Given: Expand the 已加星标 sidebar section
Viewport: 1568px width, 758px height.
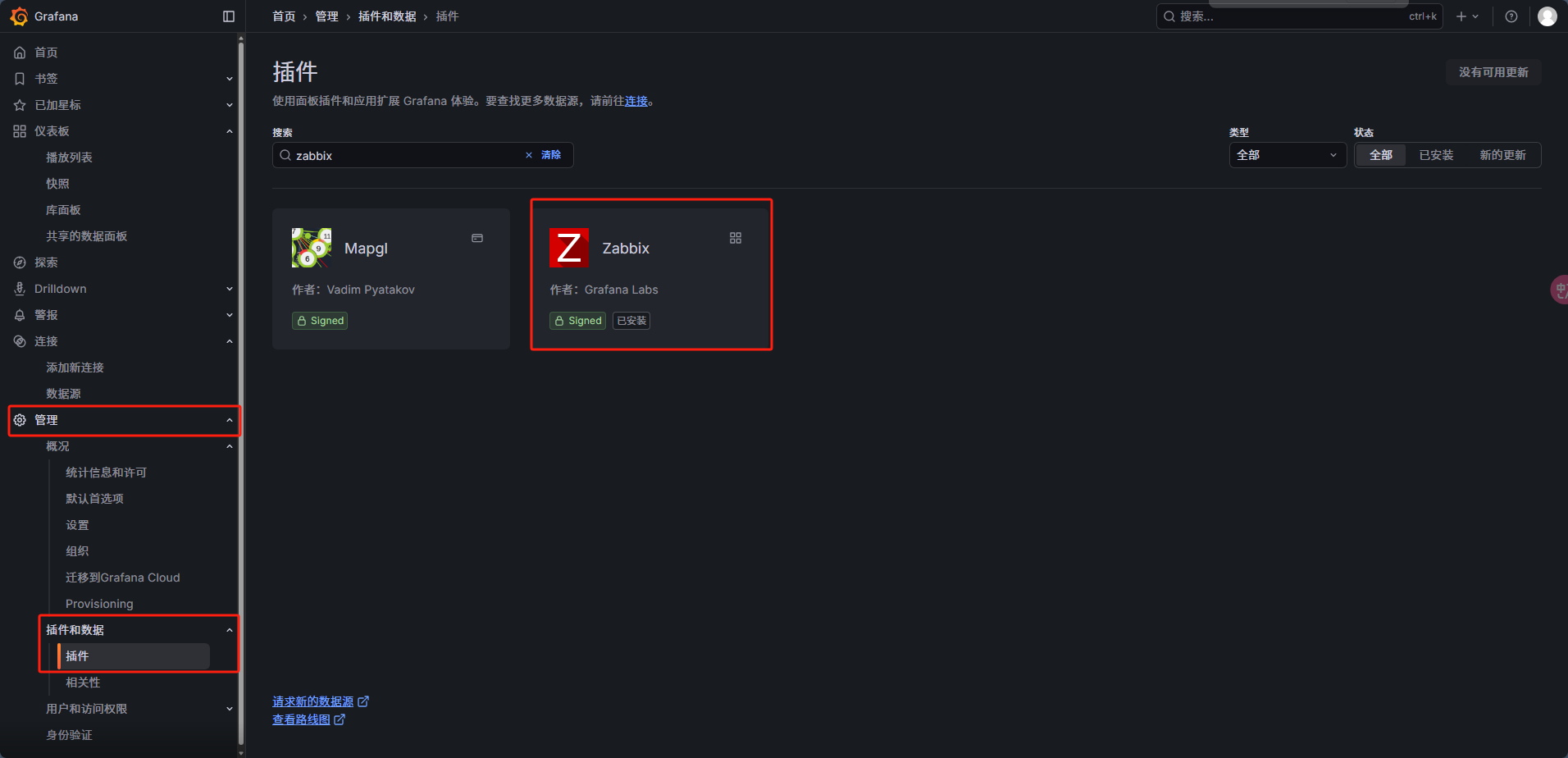Looking at the screenshot, I should [230, 105].
